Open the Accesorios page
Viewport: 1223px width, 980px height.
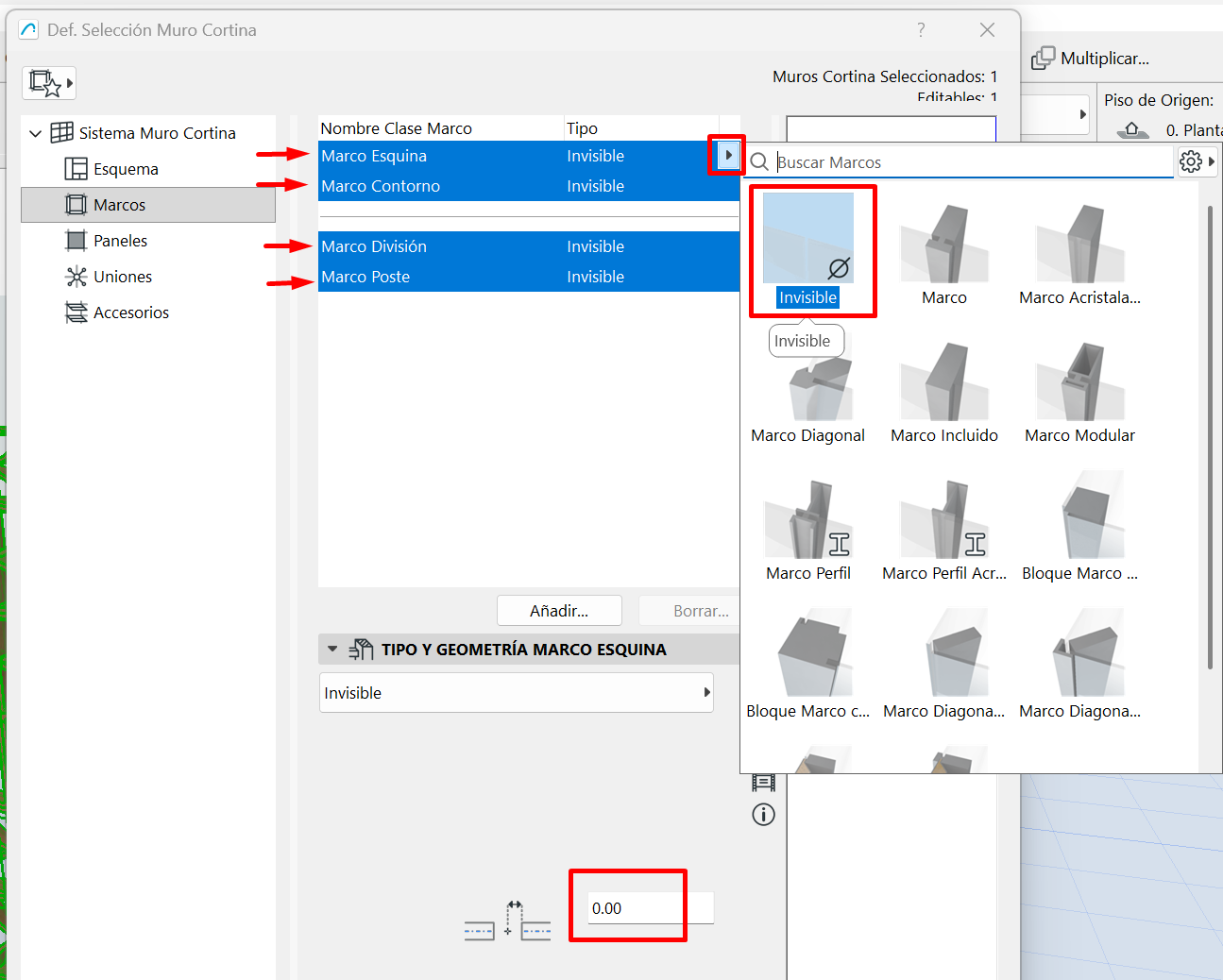[130, 313]
